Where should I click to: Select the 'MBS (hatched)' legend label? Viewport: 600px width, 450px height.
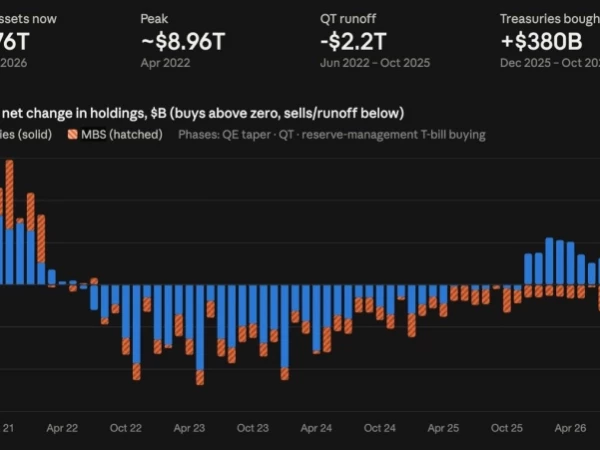point(122,134)
